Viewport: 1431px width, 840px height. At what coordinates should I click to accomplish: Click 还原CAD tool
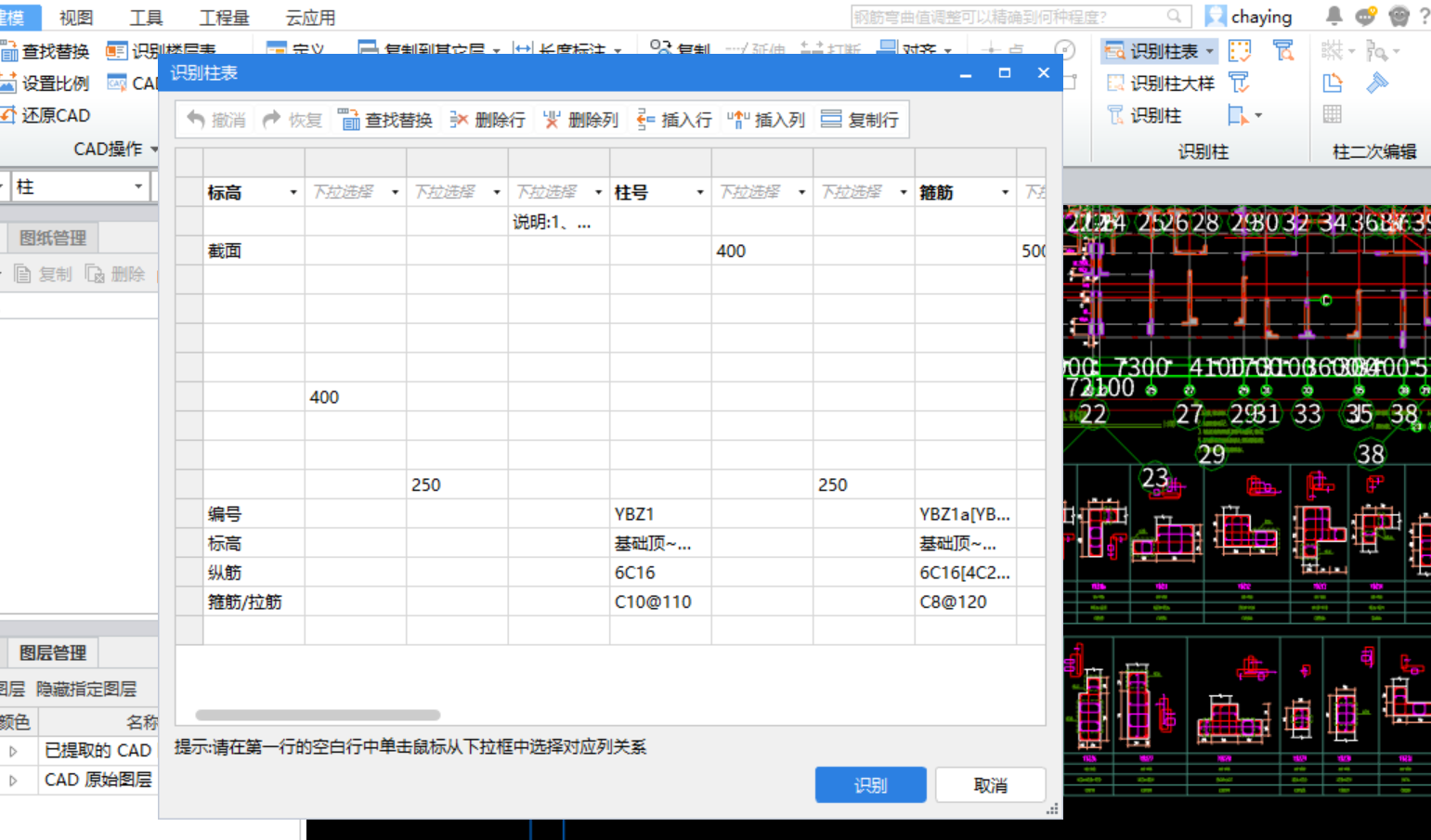click(x=46, y=115)
